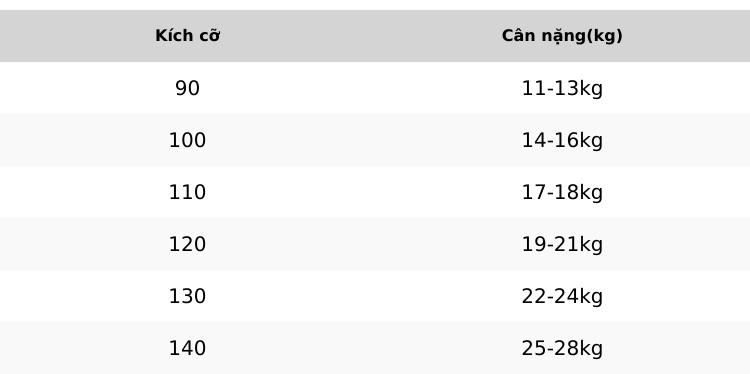Image resolution: width=750 pixels, height=374 pixels.
Task: Click the 25-28kg weight cell
Action: tap(562, 348)
